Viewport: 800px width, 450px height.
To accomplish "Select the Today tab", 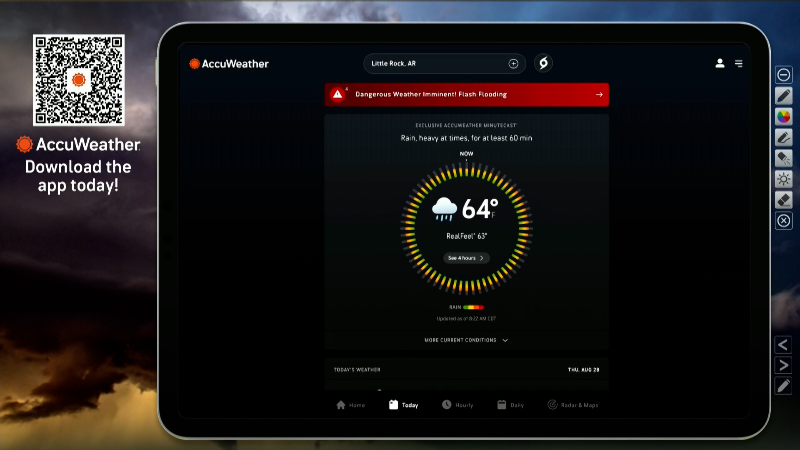I will click(x=404, y=405).
